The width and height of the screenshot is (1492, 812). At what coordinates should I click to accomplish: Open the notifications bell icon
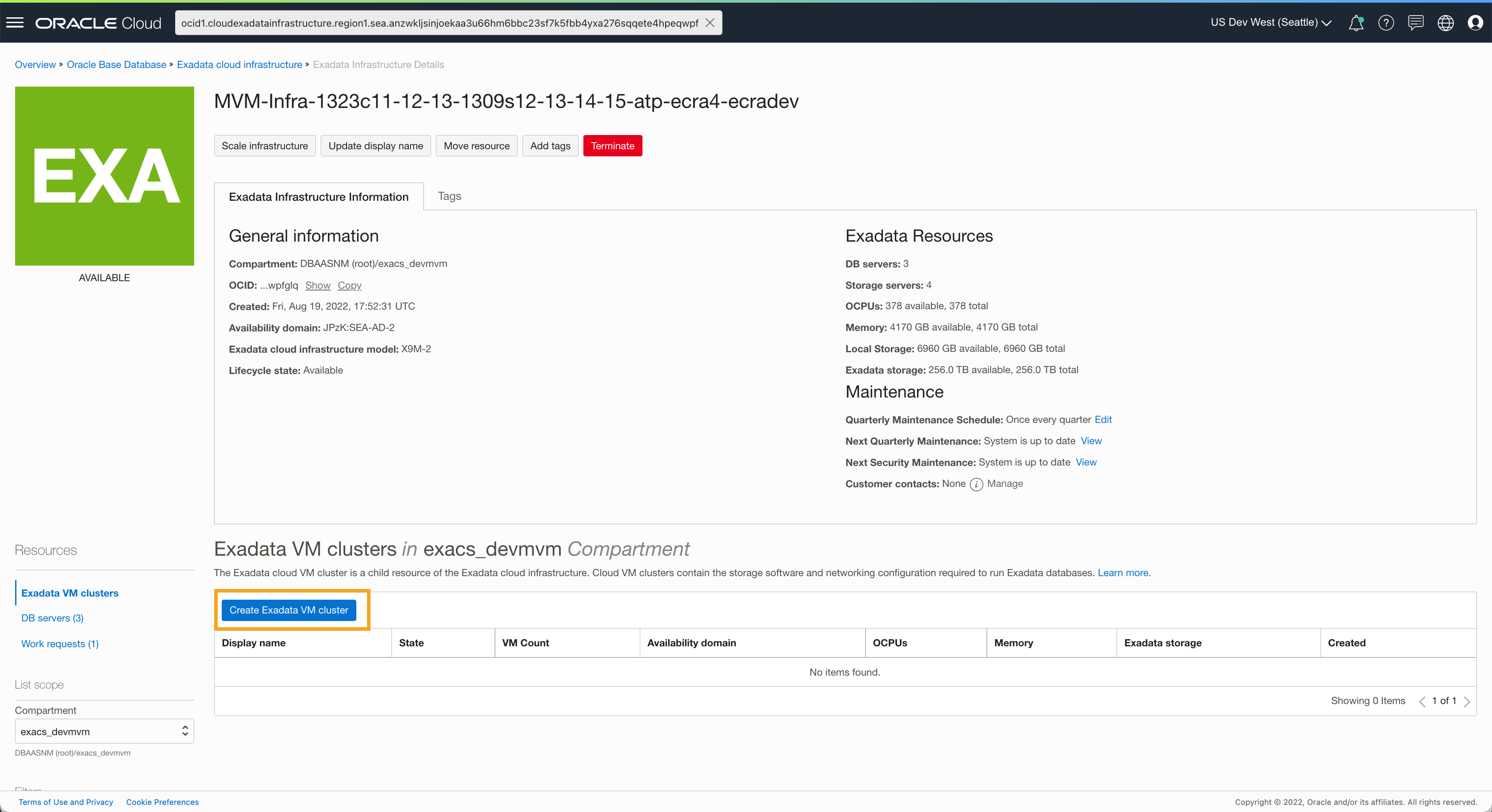coord(1356,23)
